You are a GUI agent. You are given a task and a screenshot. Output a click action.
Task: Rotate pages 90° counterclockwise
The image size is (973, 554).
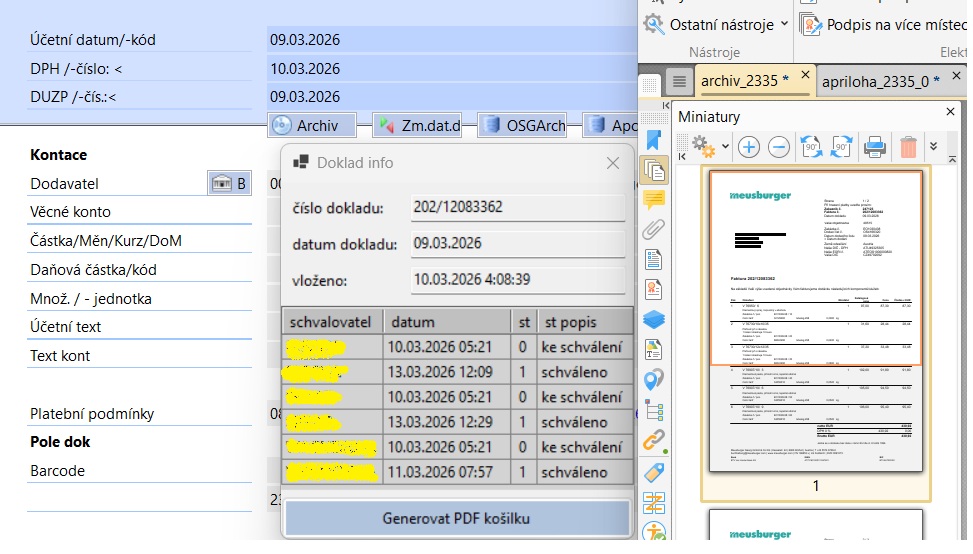[x=811, y=148]
